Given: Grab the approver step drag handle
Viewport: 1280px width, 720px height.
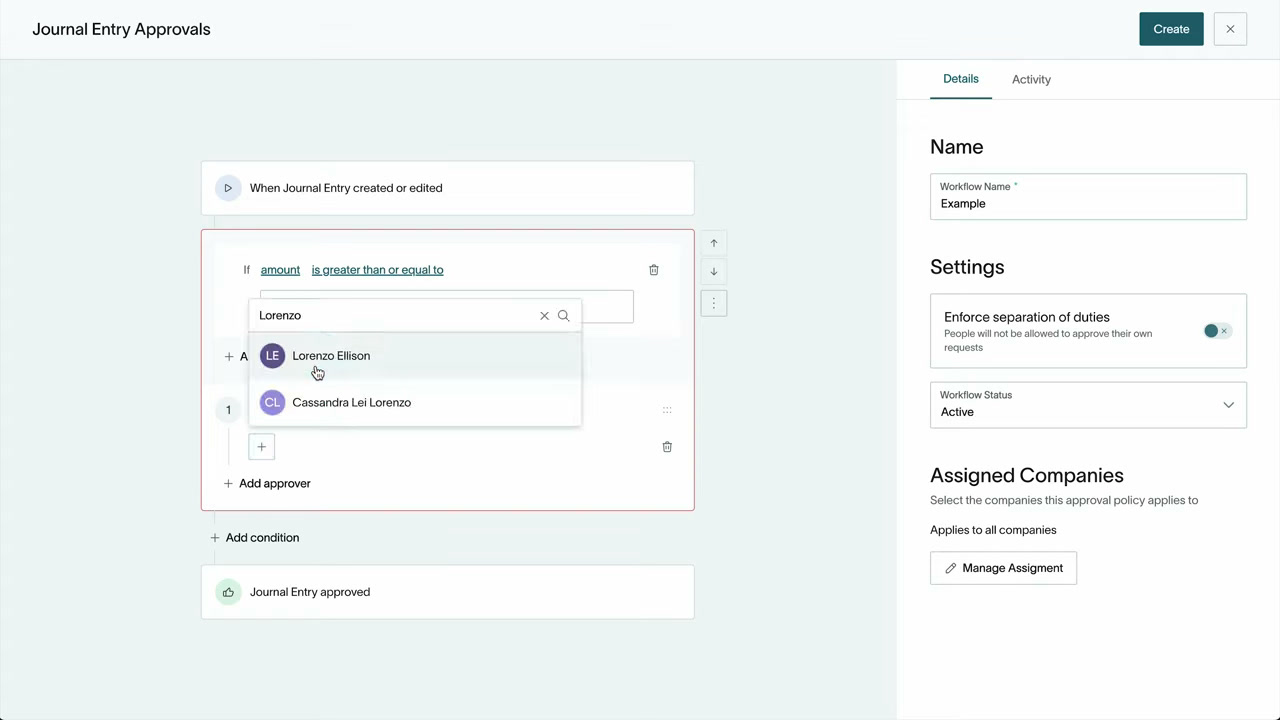Looking at the screenshot, I should (x=667, y=410).
